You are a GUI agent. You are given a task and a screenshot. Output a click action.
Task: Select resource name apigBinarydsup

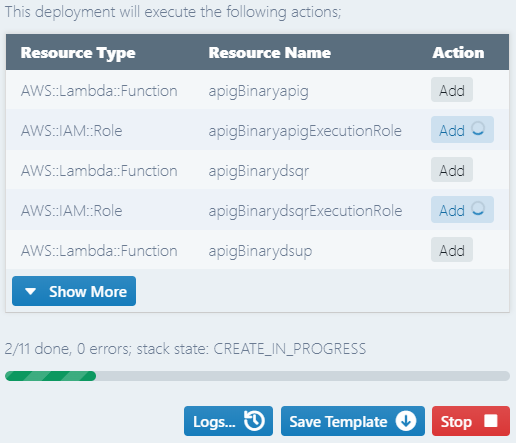click(260, 251)
